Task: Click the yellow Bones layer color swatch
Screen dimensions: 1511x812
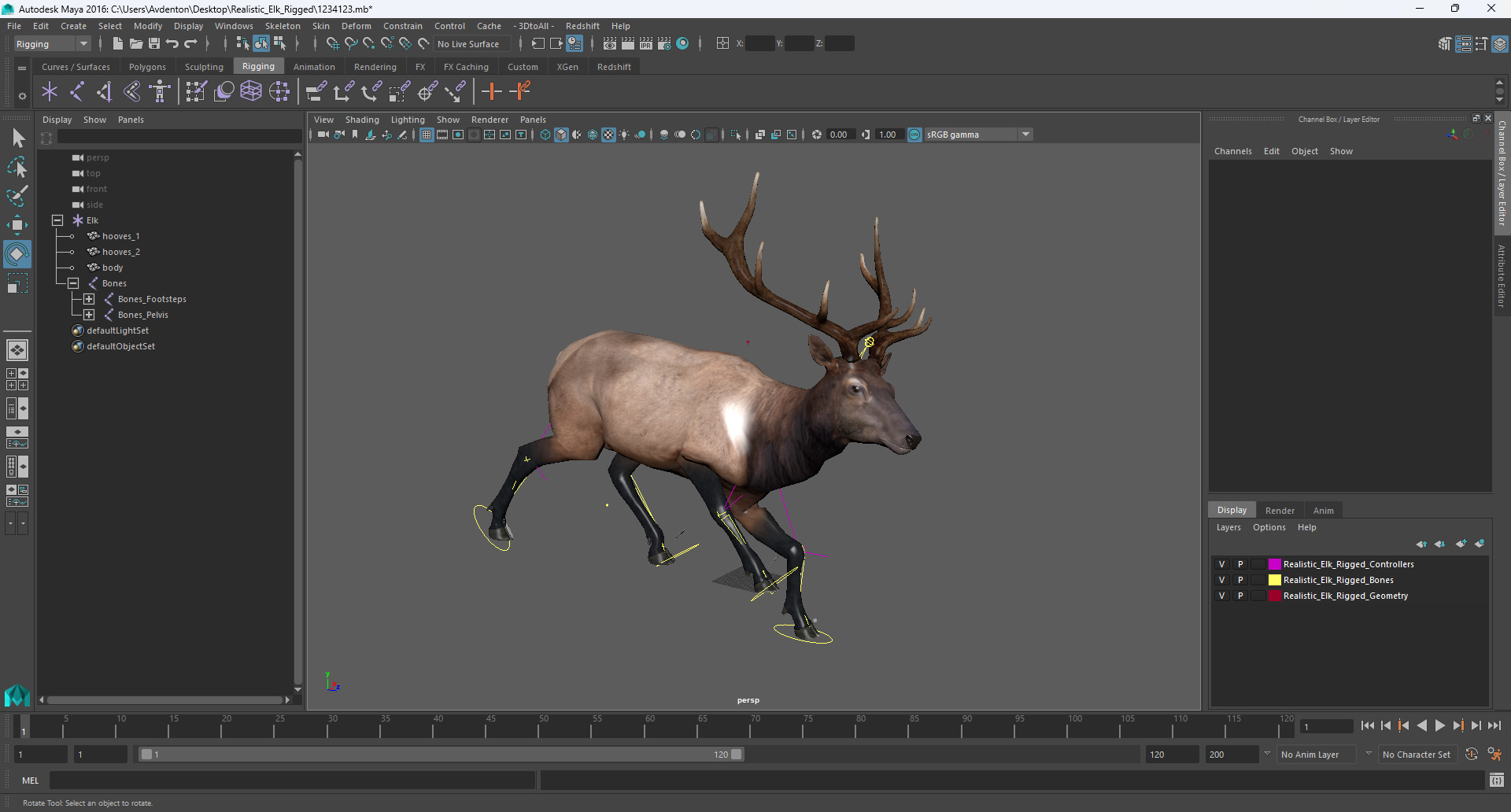Action: pos(1274,580)
